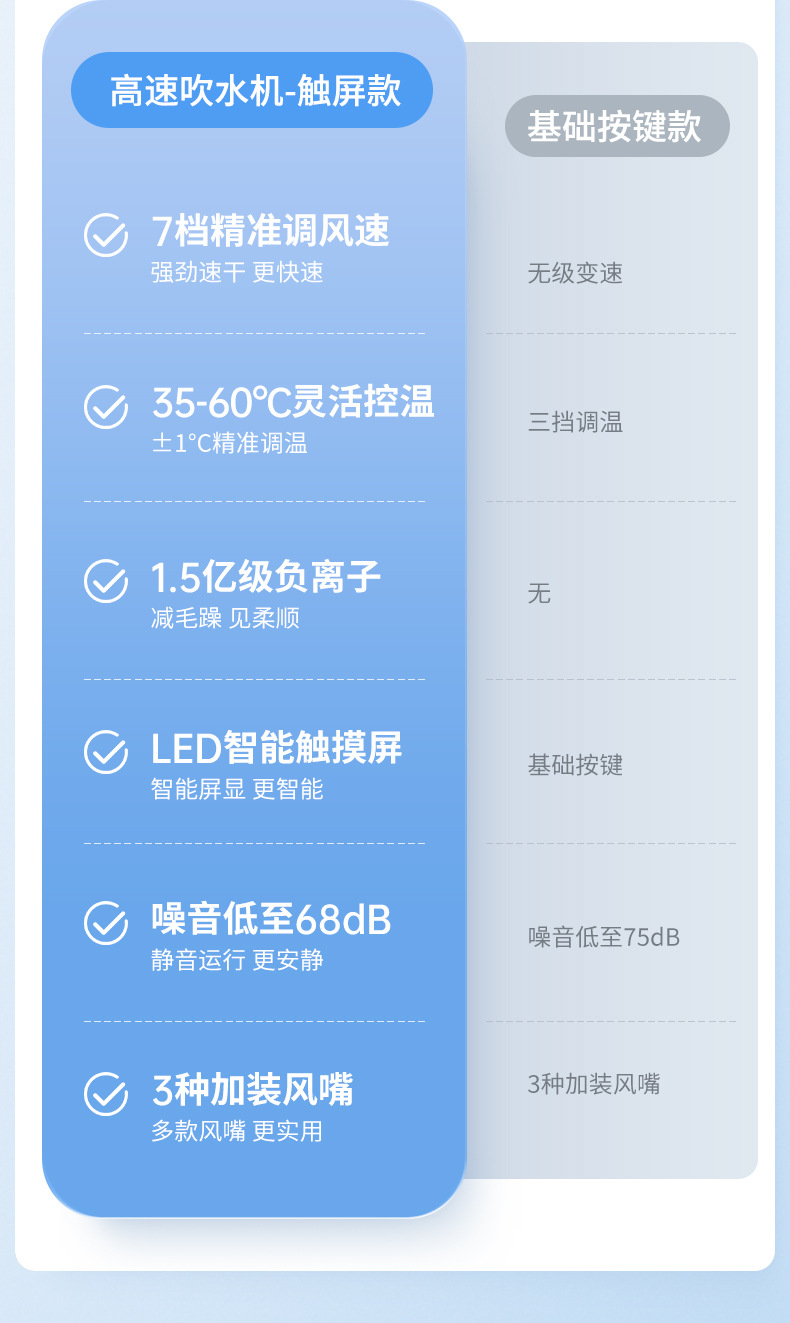Image resolution: width=790 pixels, height=1323 pixels.
Task: Select the 高速吹水机-触屏款 blue header pill
Action: tap(252, 90)
